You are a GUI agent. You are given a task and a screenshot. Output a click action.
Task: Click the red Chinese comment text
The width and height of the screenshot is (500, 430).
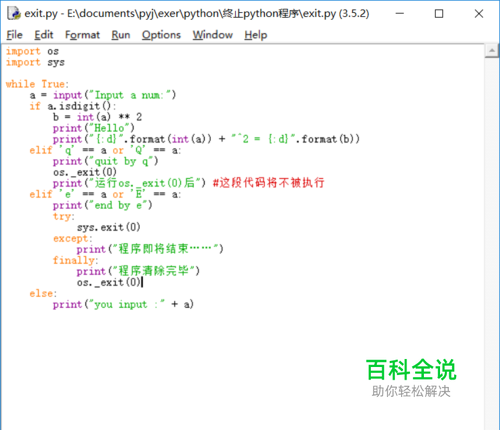point(268,183)
